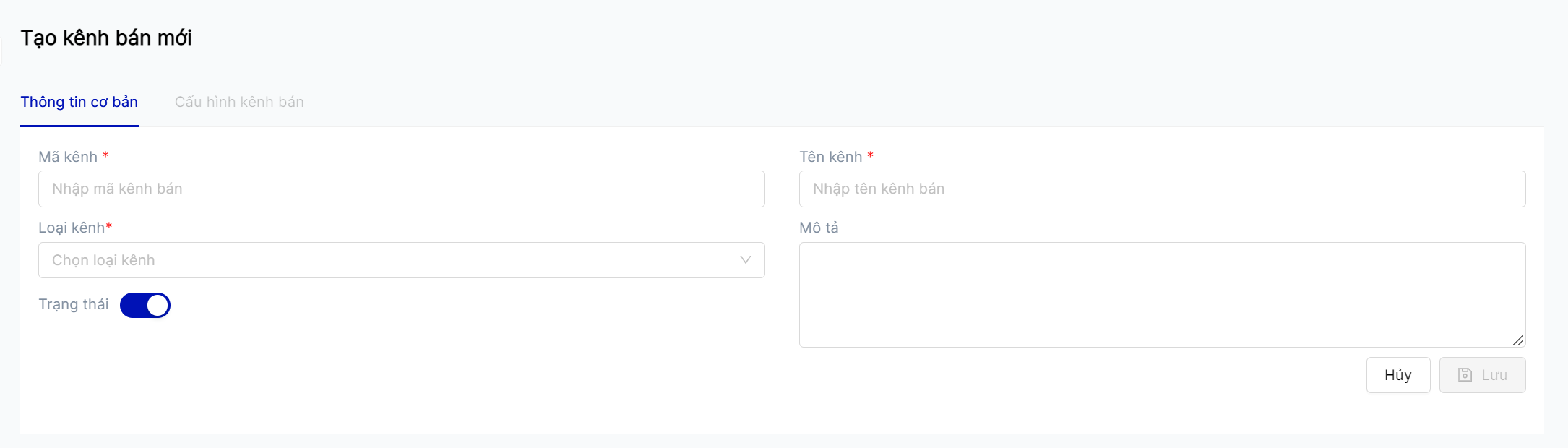Screen dimensions: 1568x448
Task: Click the Mô tả field label
Action: pos(819,228)
